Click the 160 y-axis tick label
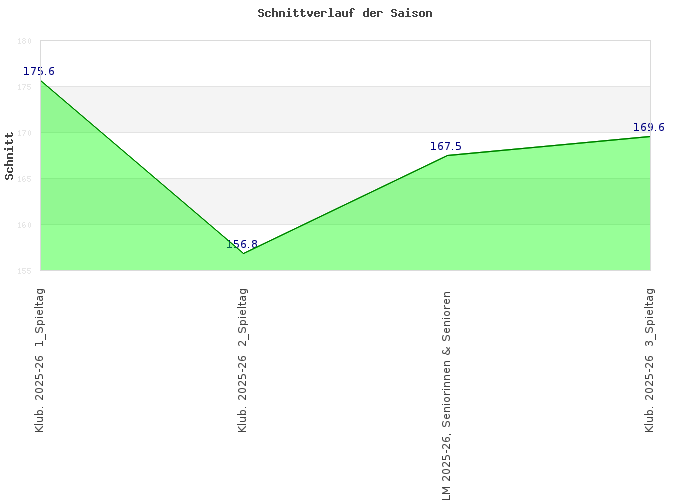 25,225
